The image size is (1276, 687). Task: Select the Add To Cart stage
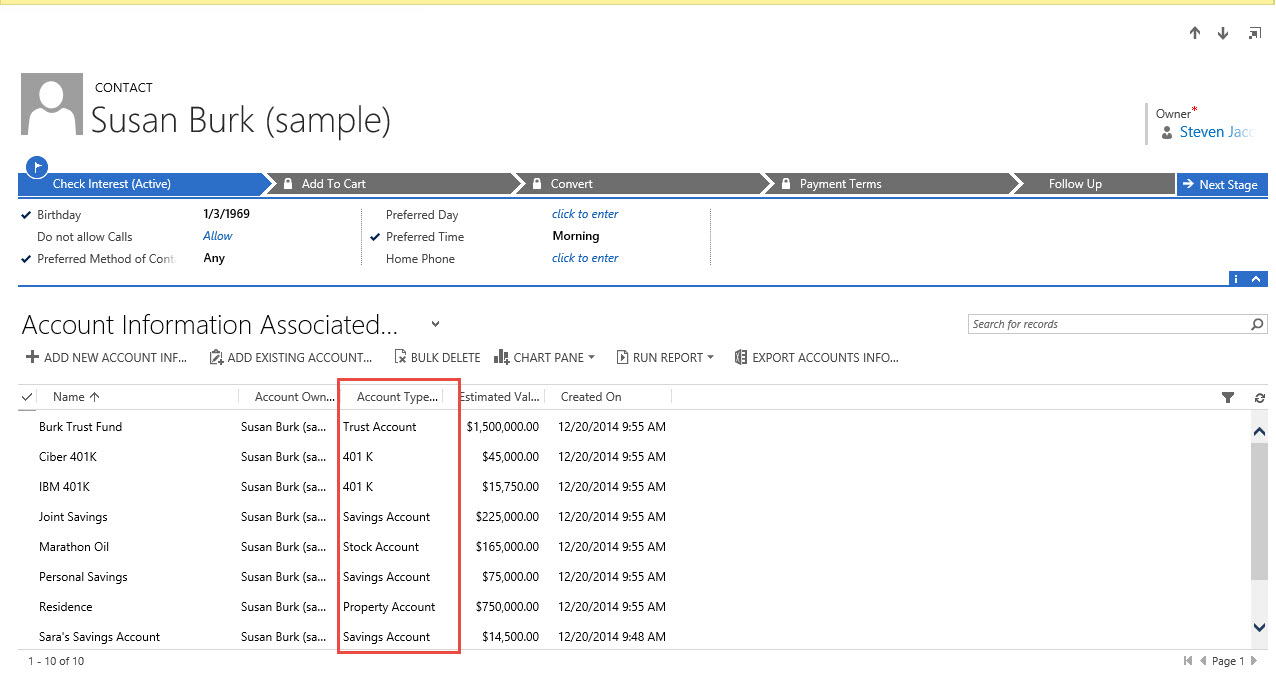(333, 184)
